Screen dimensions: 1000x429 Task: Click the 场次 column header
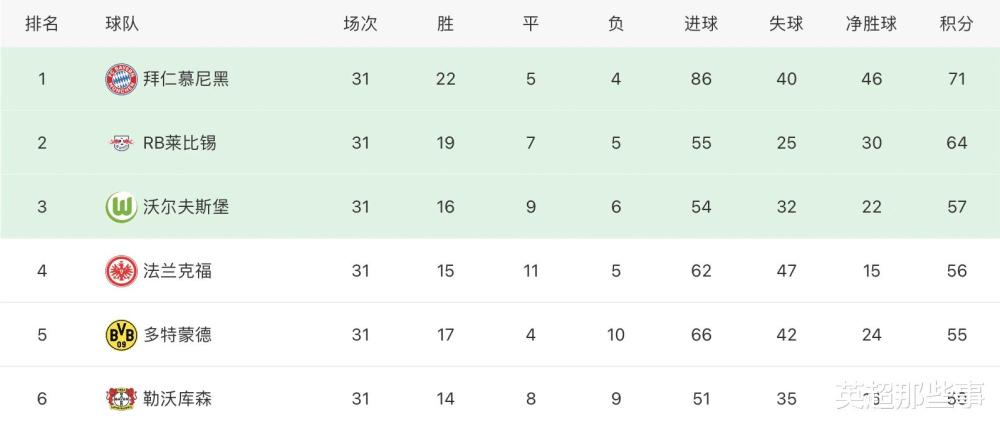tap(360, 24)
